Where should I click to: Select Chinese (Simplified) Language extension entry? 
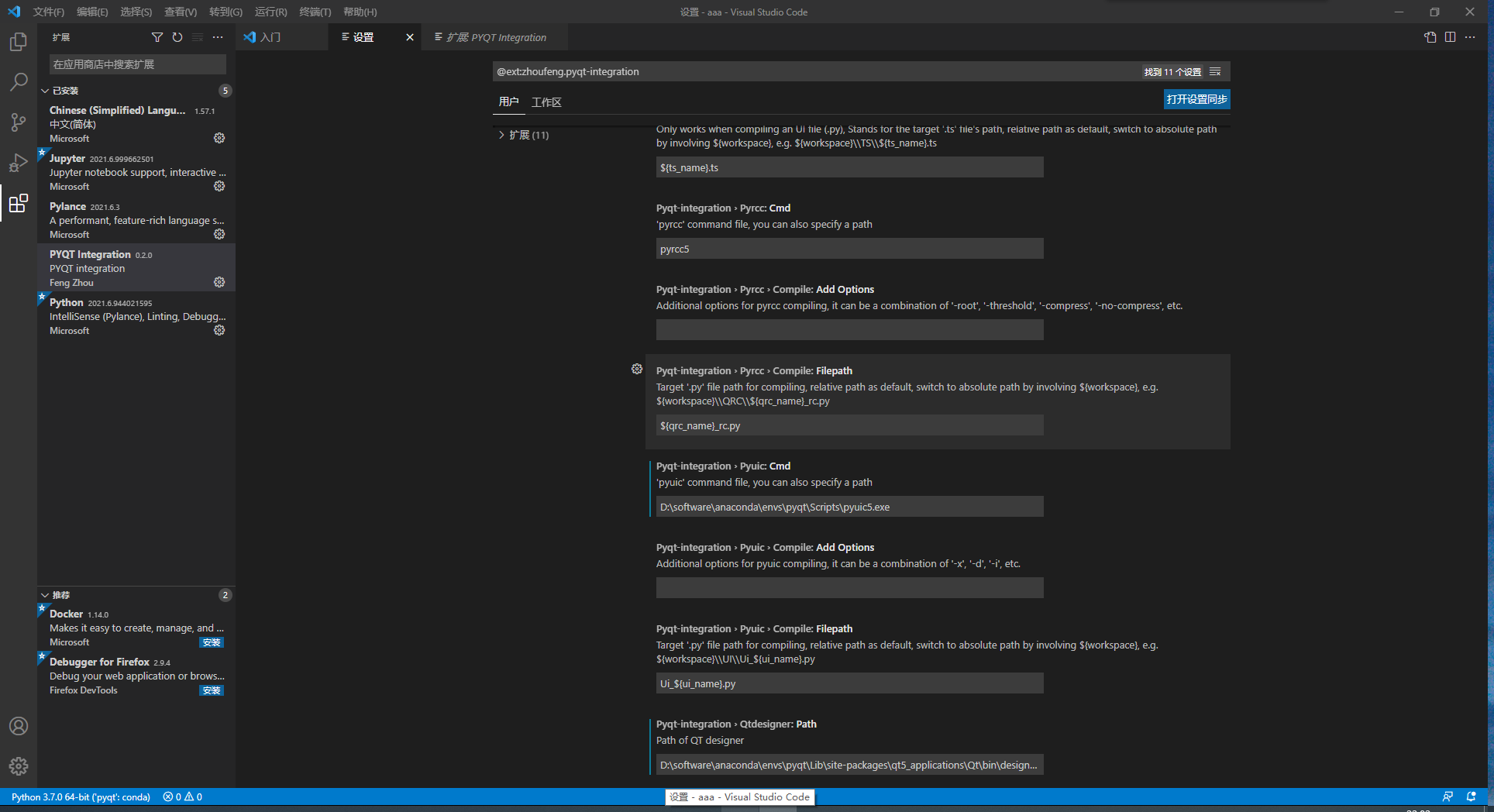[x=136, y=124]
